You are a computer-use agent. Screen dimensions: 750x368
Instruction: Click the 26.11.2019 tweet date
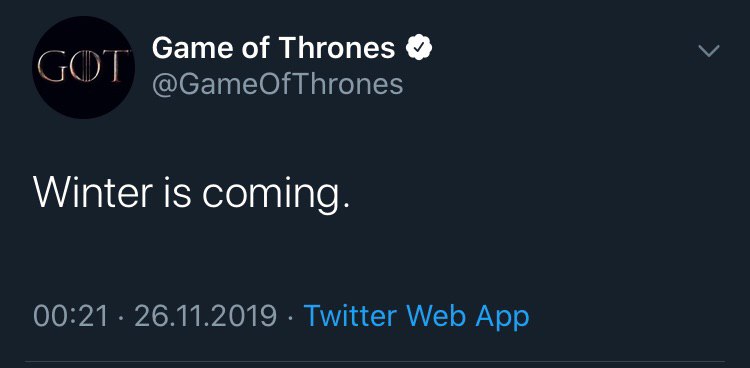[206, 317]
